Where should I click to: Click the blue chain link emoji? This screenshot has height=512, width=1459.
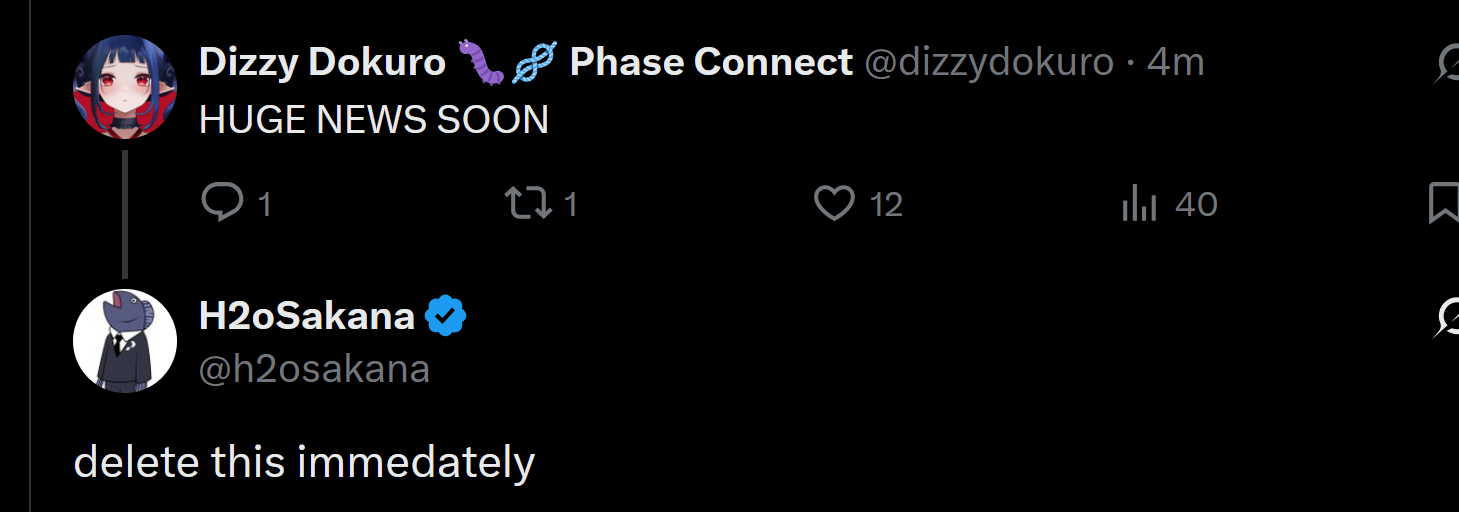pos(534,63)
